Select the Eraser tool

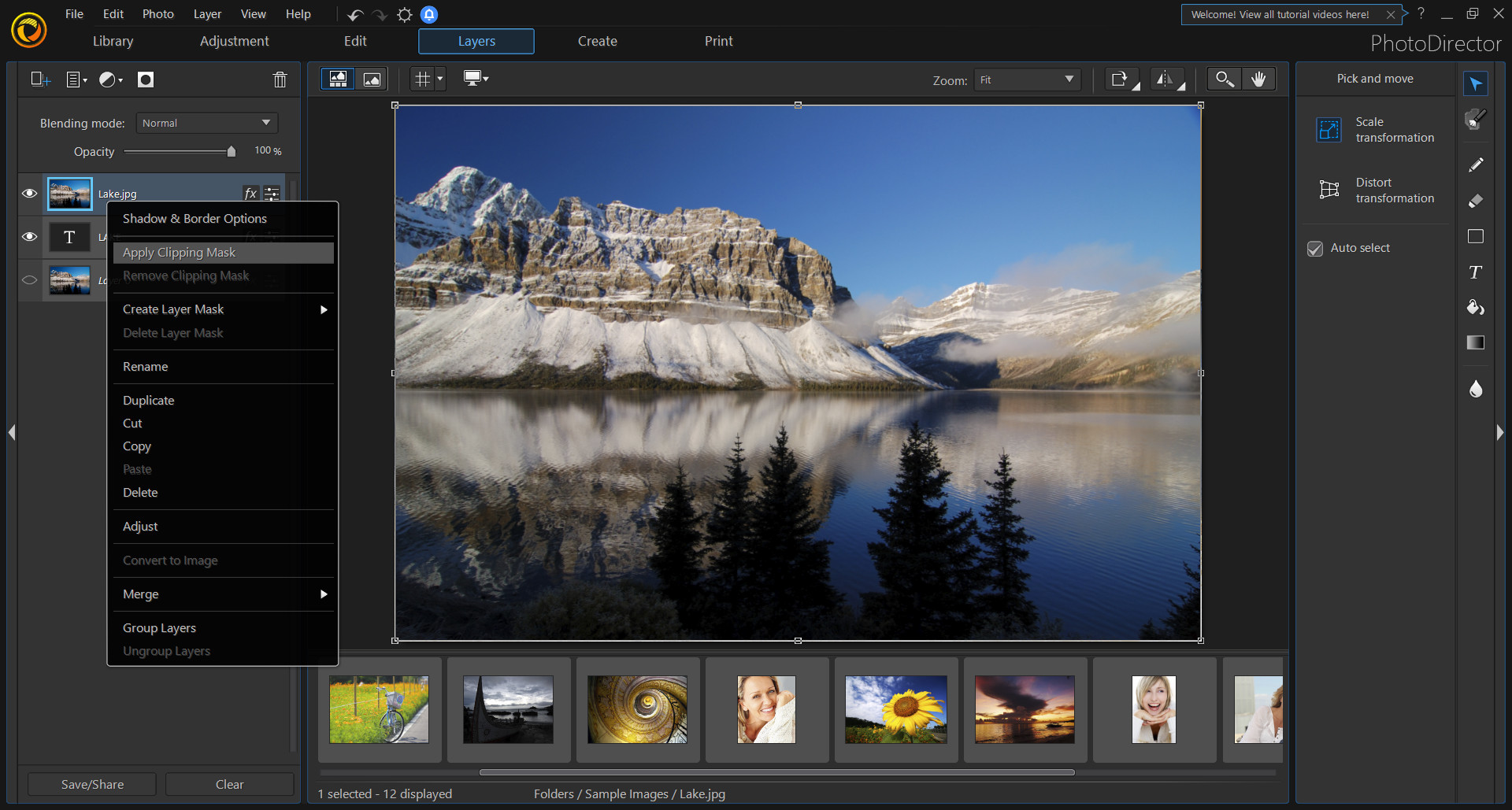(x=1476, y=200)
